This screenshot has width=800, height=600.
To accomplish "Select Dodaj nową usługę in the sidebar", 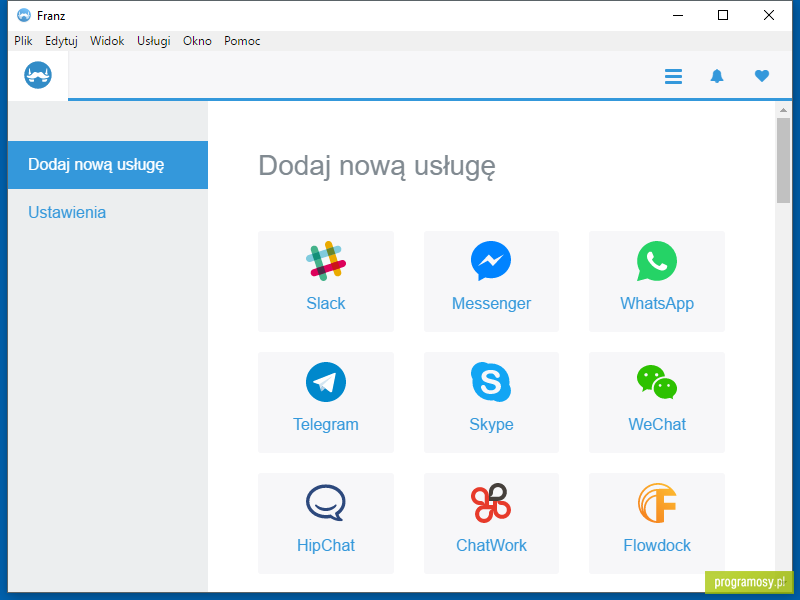I will [108, 165].
